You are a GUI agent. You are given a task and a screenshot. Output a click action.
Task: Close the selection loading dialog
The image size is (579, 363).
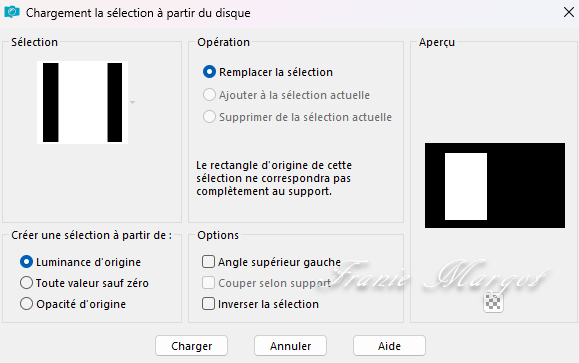[569, 12]
